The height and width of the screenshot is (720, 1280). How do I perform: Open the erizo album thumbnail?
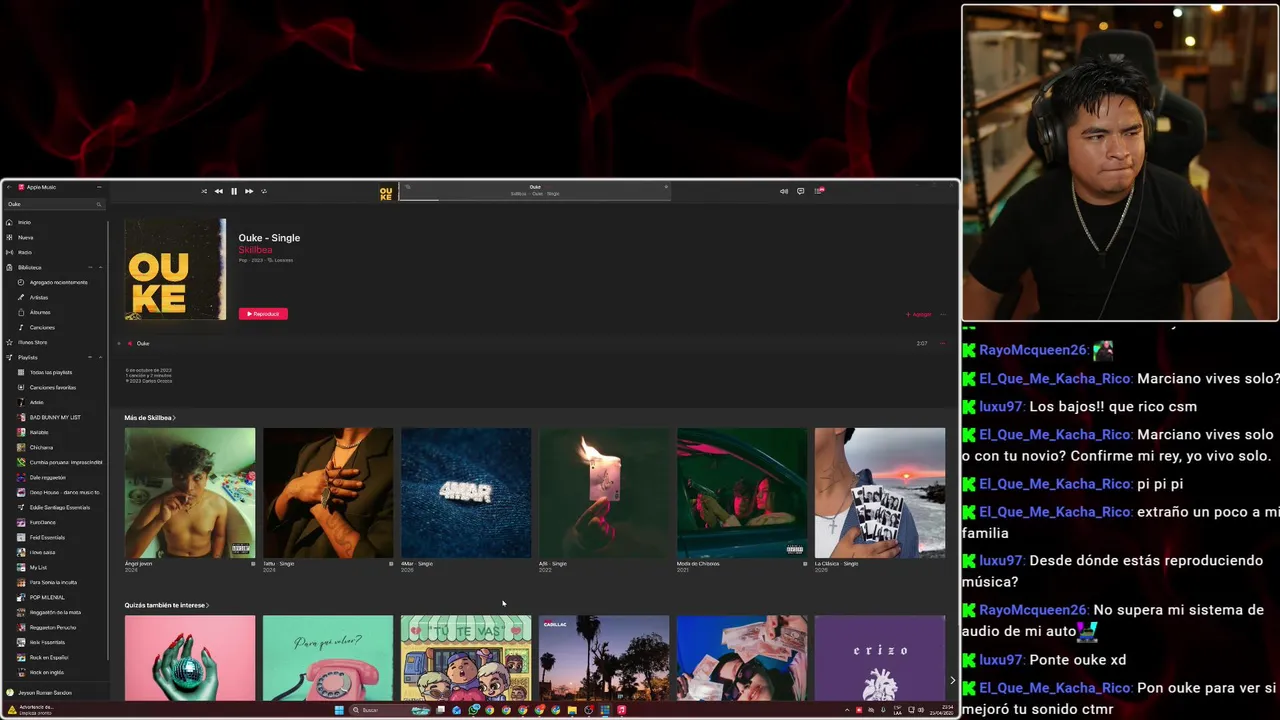[880, 658]
